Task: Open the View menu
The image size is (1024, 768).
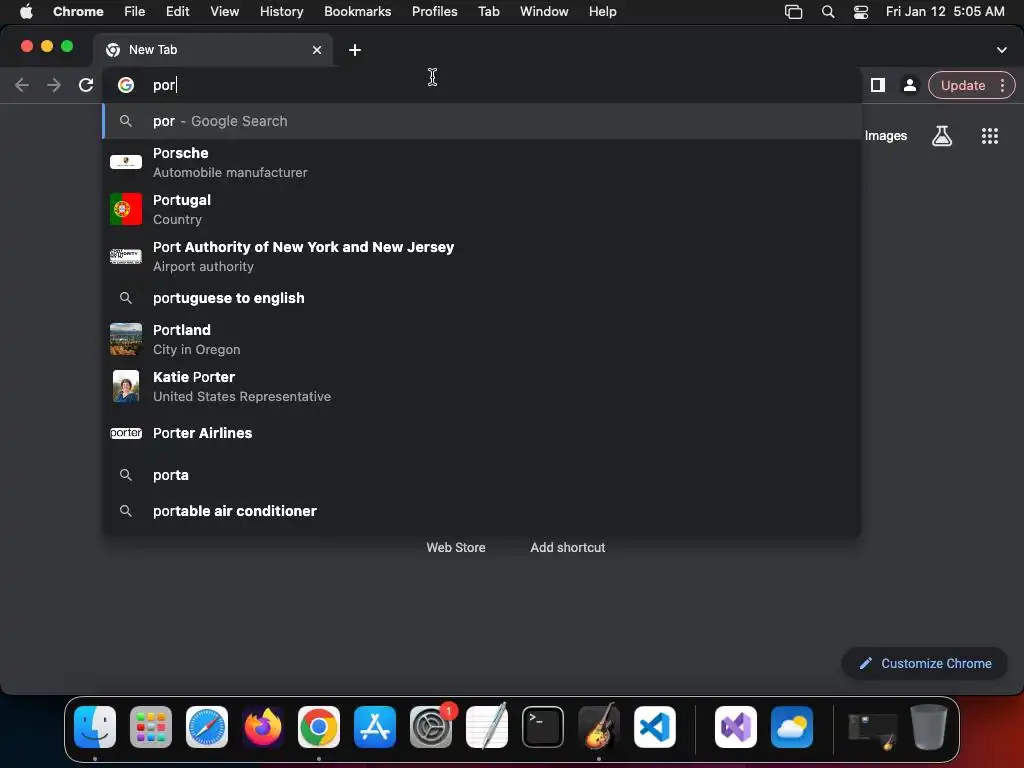Action: [x=224, y=12]
